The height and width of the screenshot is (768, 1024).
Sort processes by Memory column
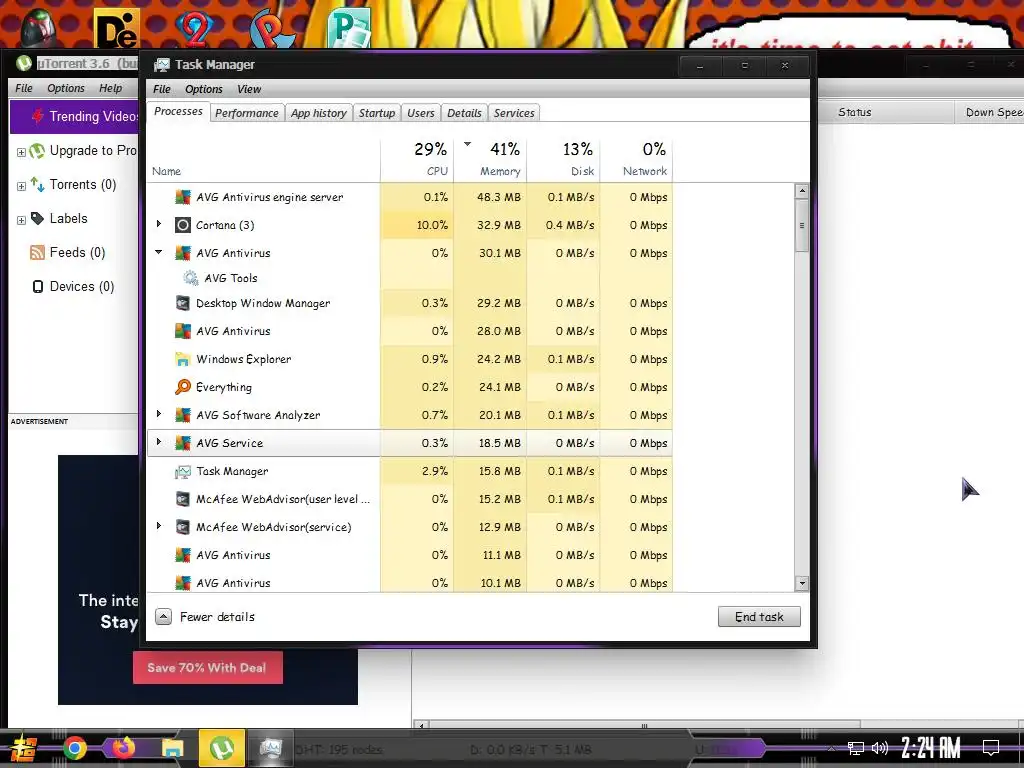[x=490, y=159]
